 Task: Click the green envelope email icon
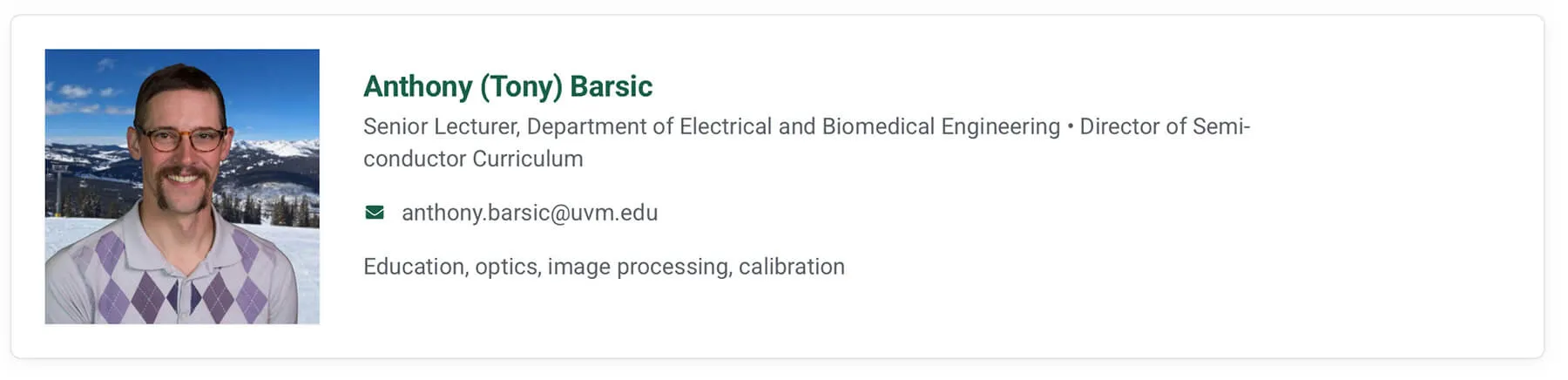(375, 213)
